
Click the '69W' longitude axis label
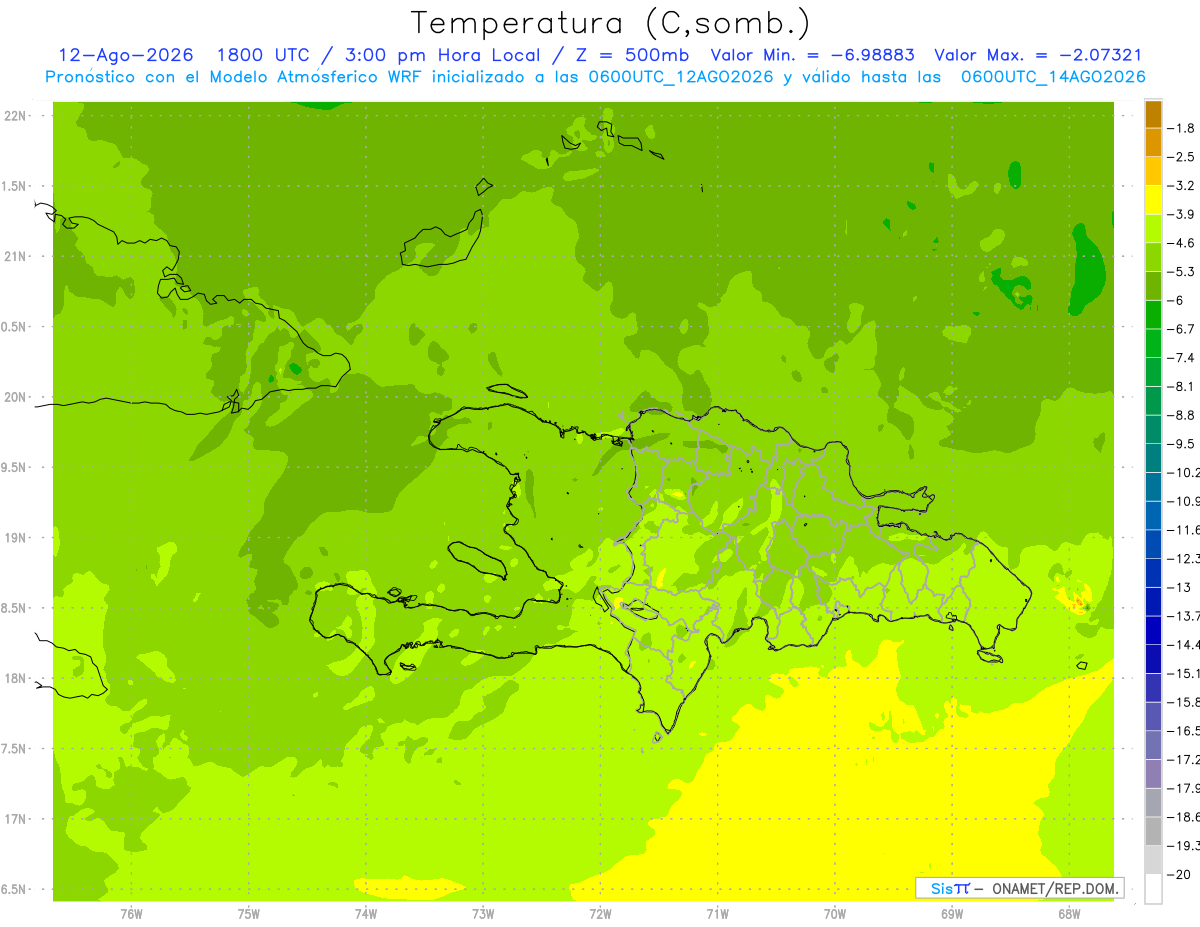click(952, 914)
